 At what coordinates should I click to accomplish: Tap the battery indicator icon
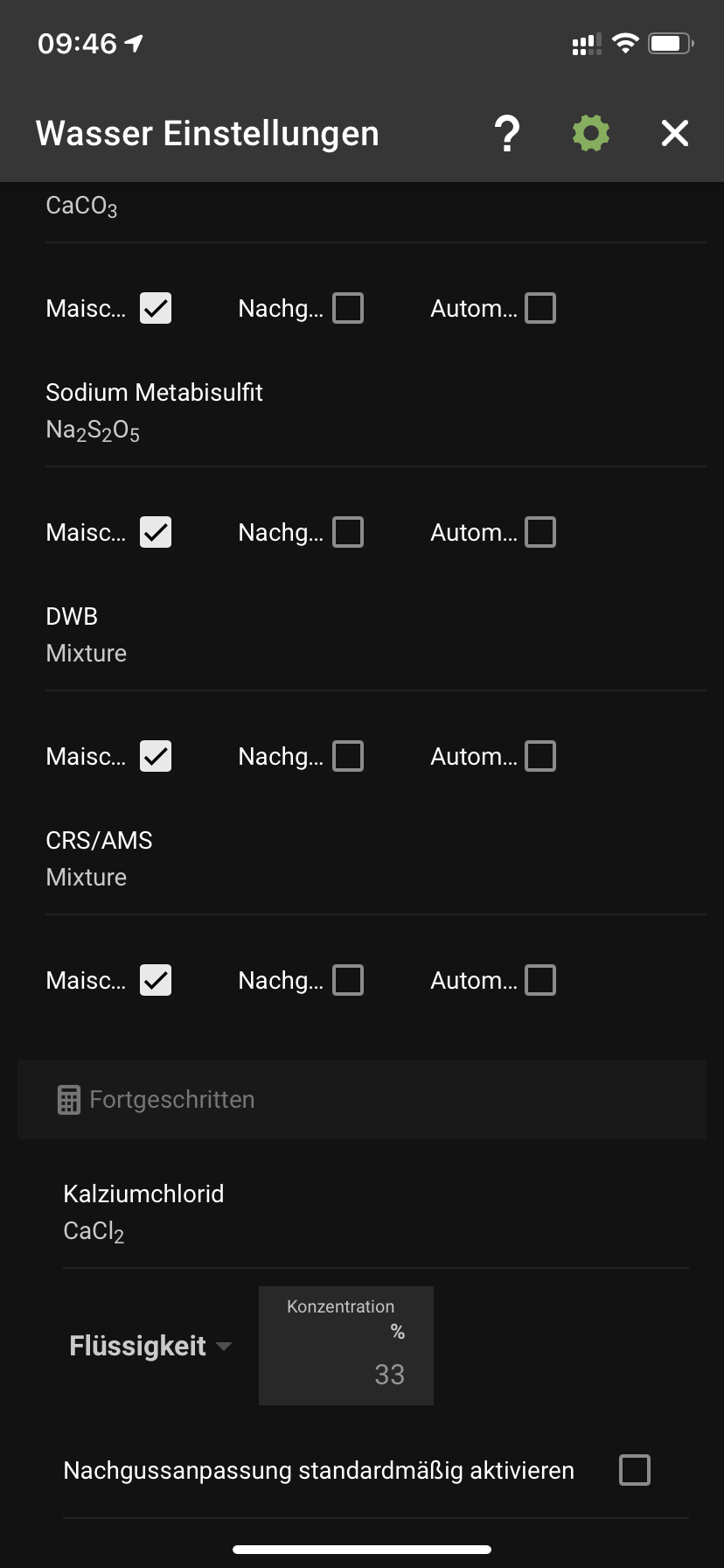coord(671,43)
